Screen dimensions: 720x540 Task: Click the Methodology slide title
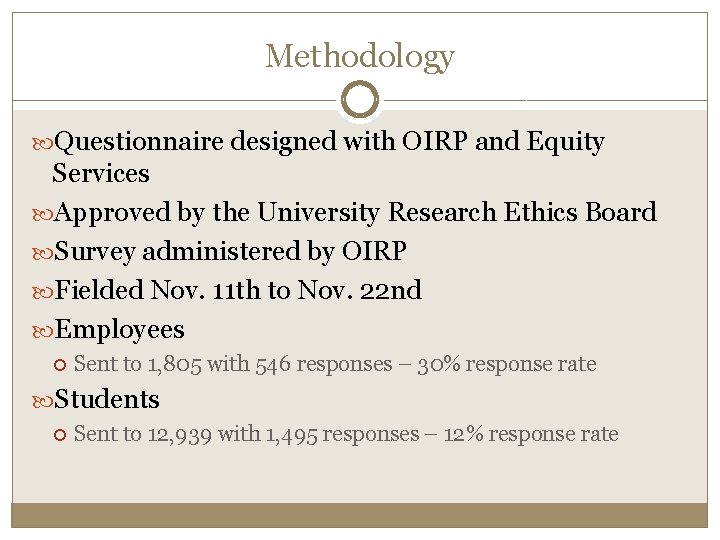click(360, 56)
